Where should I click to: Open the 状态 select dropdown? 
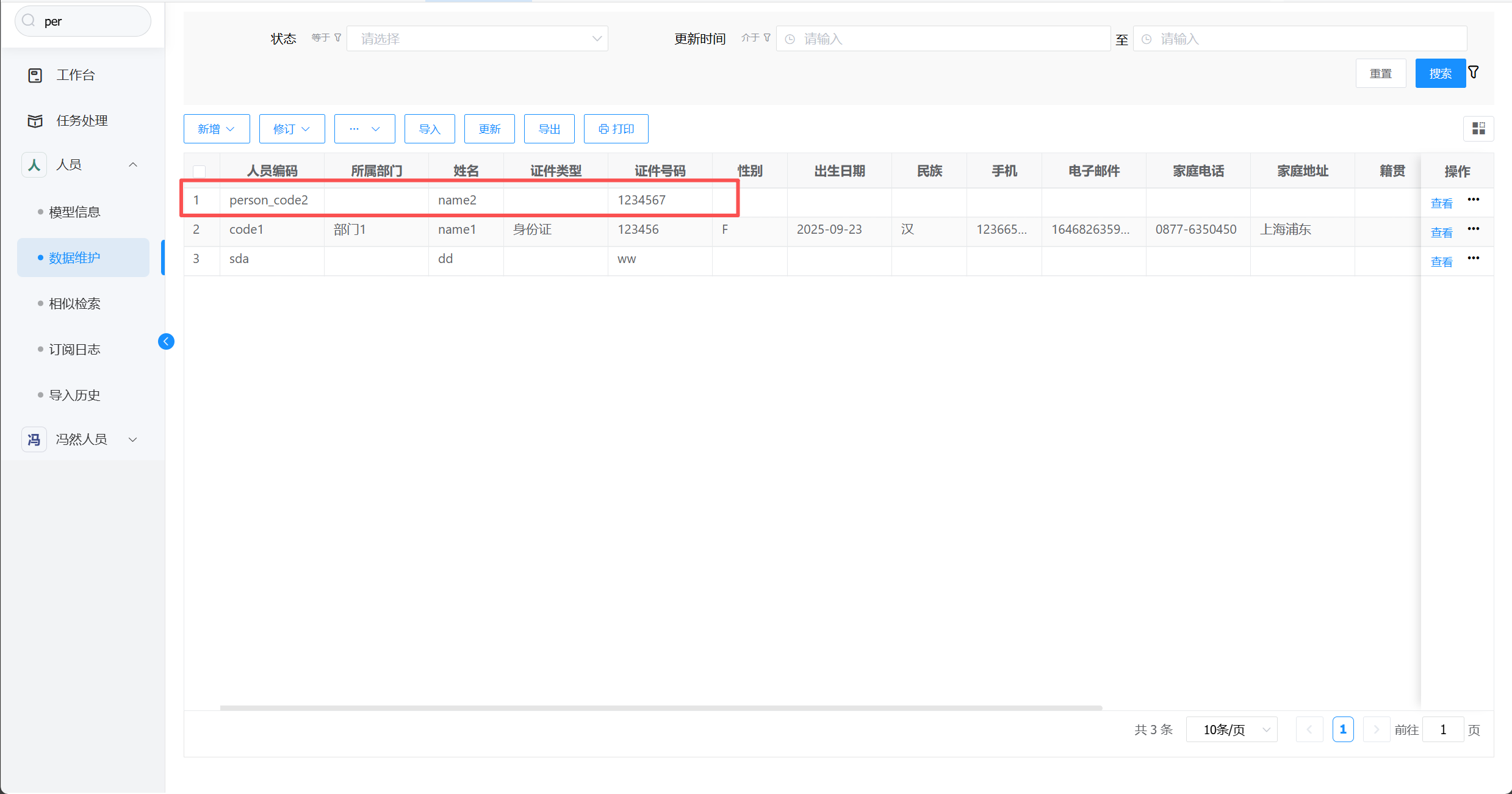[x=477, y=38]
